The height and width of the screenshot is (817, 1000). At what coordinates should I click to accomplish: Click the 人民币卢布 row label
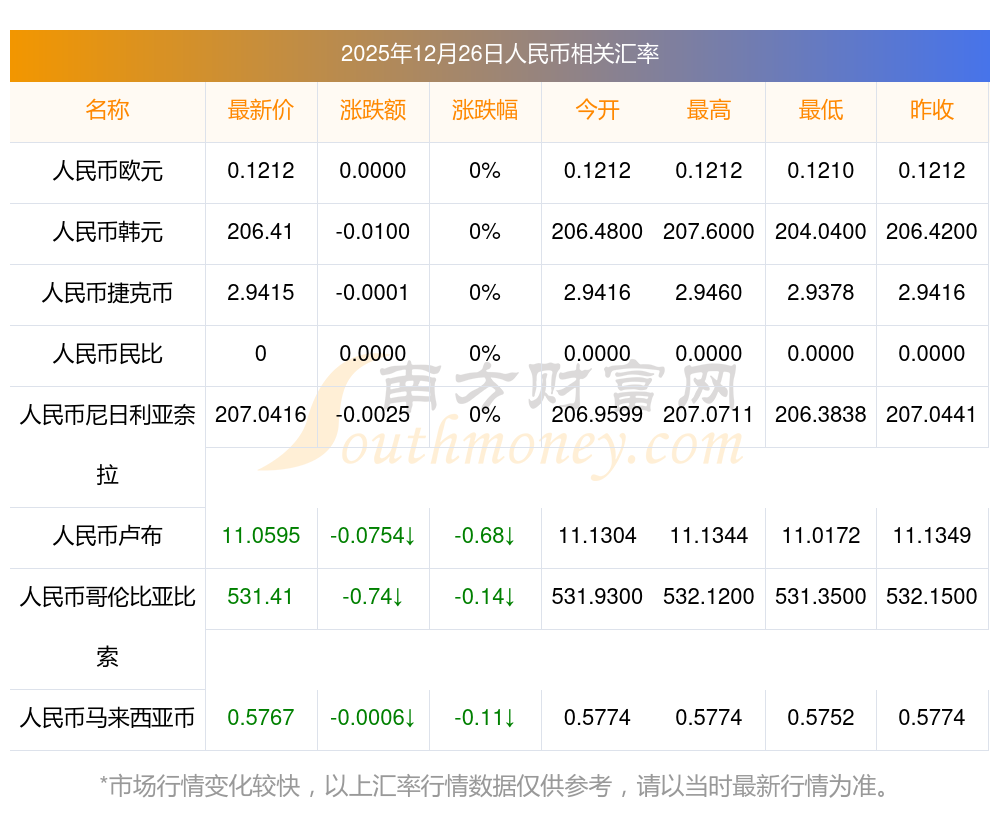107,536
